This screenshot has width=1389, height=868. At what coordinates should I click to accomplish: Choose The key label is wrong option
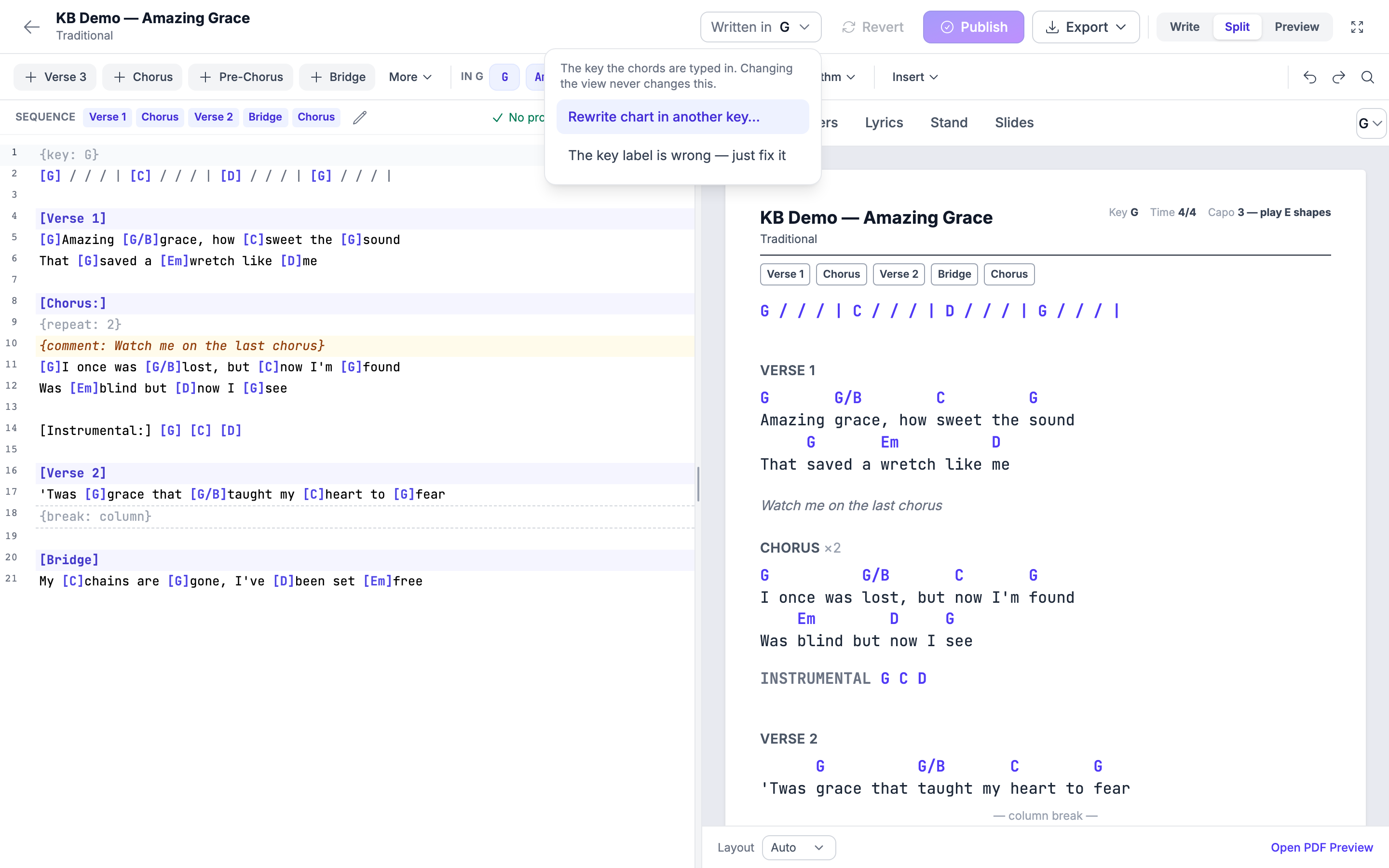click(682, 155)
